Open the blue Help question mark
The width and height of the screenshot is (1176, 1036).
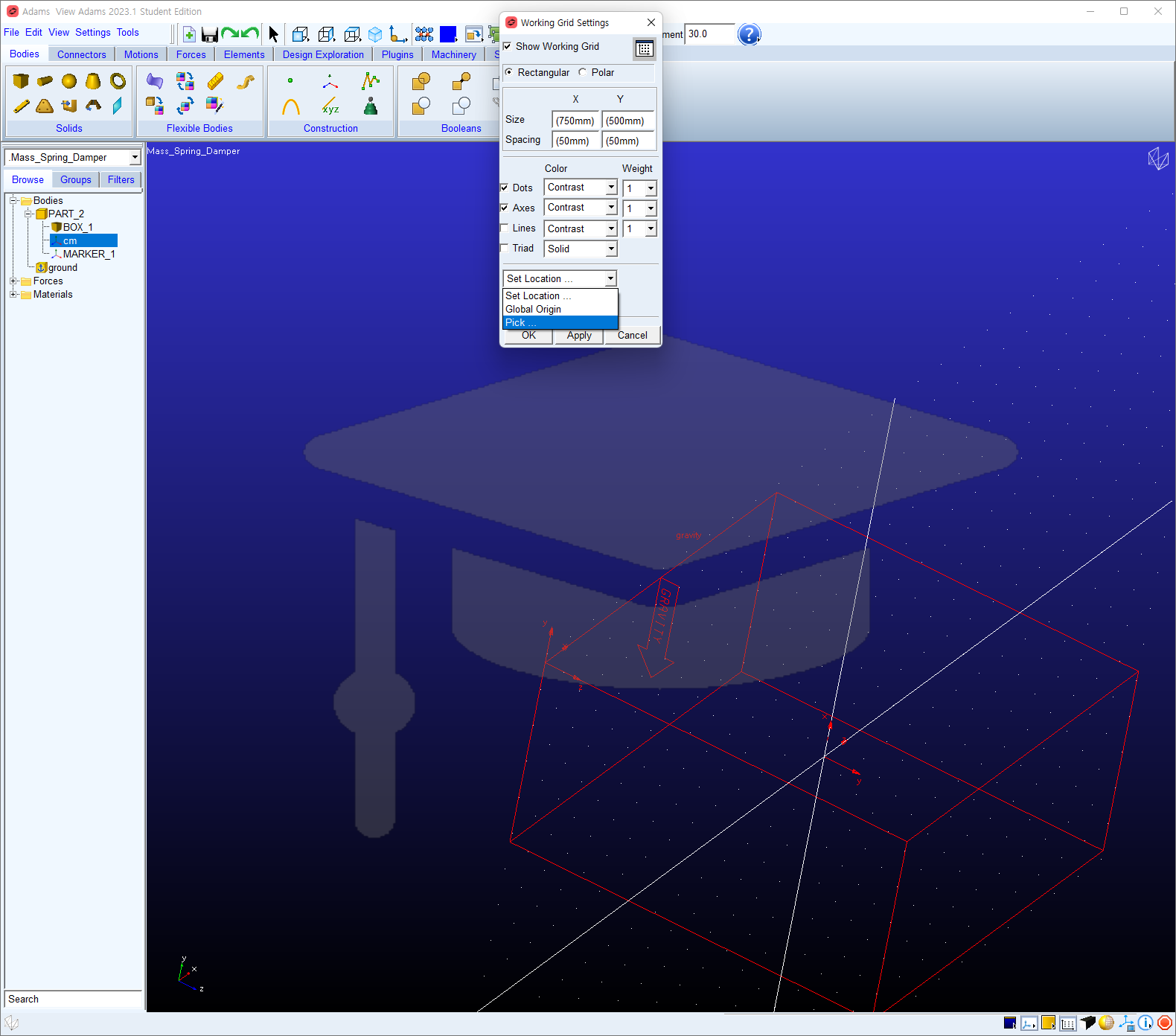[750, 34]
